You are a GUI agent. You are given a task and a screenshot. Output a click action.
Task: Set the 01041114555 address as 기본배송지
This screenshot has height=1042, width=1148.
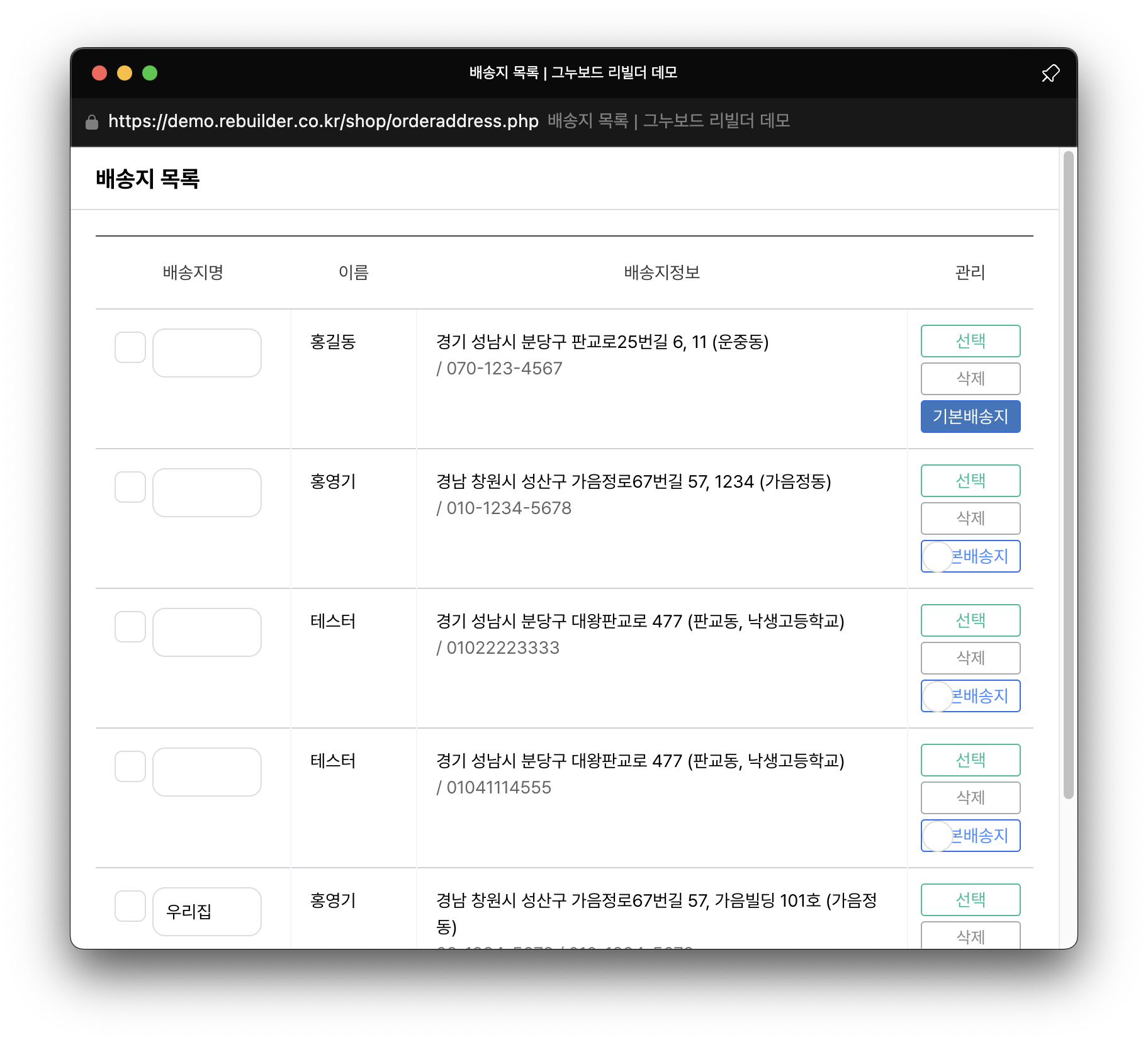pyautogui.click(x=971, y=836)
